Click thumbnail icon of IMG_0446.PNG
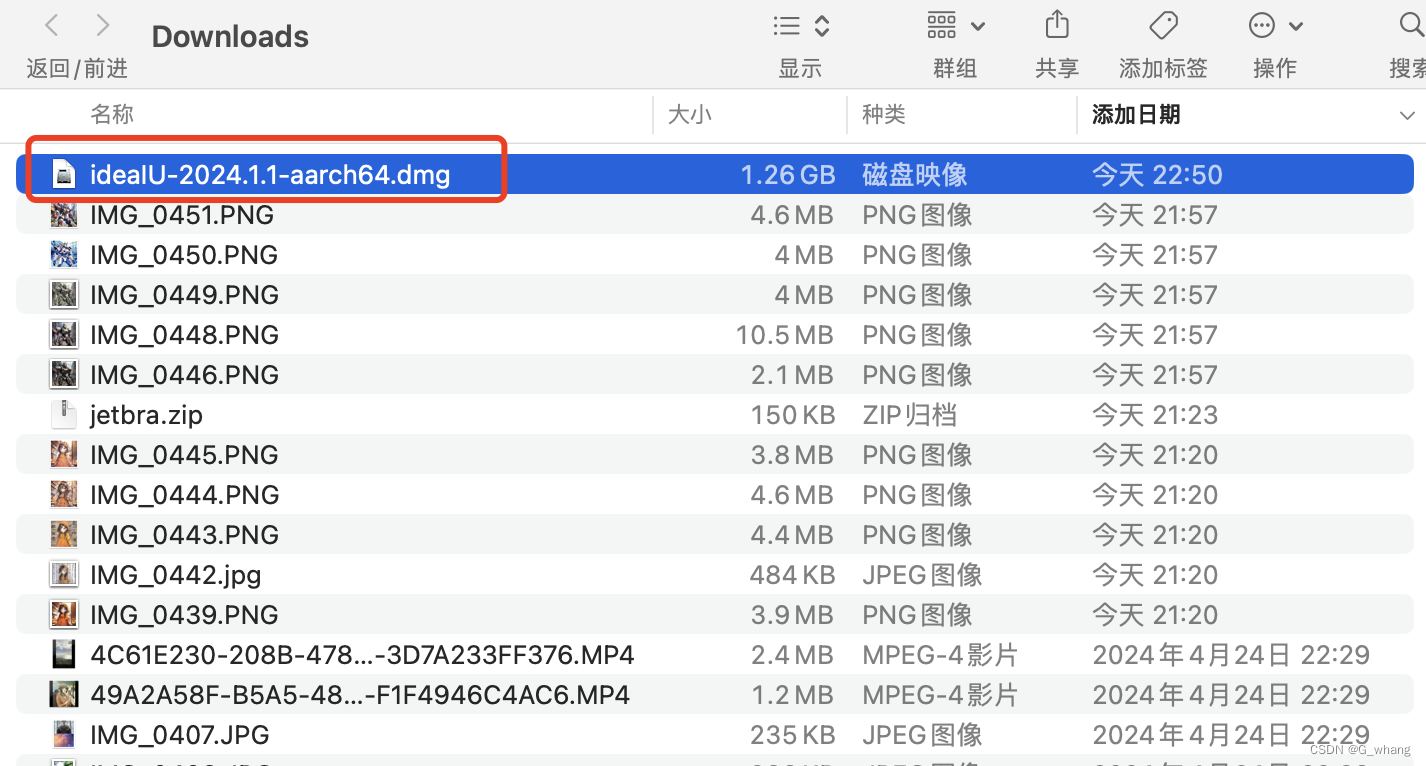 [63, 375]
